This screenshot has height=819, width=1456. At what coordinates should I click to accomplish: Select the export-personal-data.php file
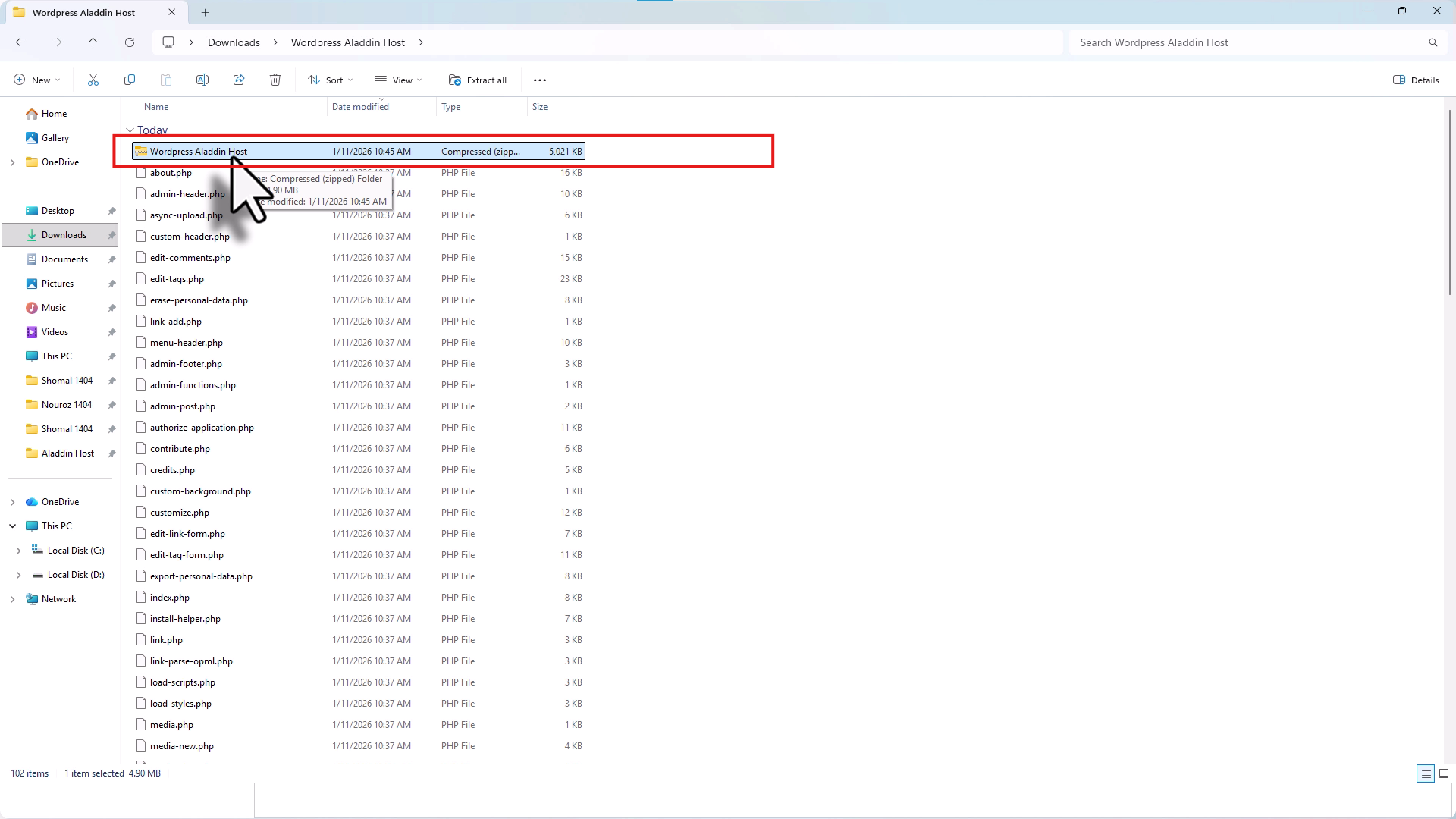pos(359,576)
